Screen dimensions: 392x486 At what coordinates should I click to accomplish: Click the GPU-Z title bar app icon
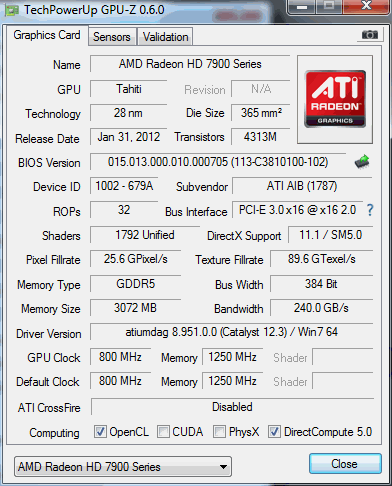click(11, 10)
